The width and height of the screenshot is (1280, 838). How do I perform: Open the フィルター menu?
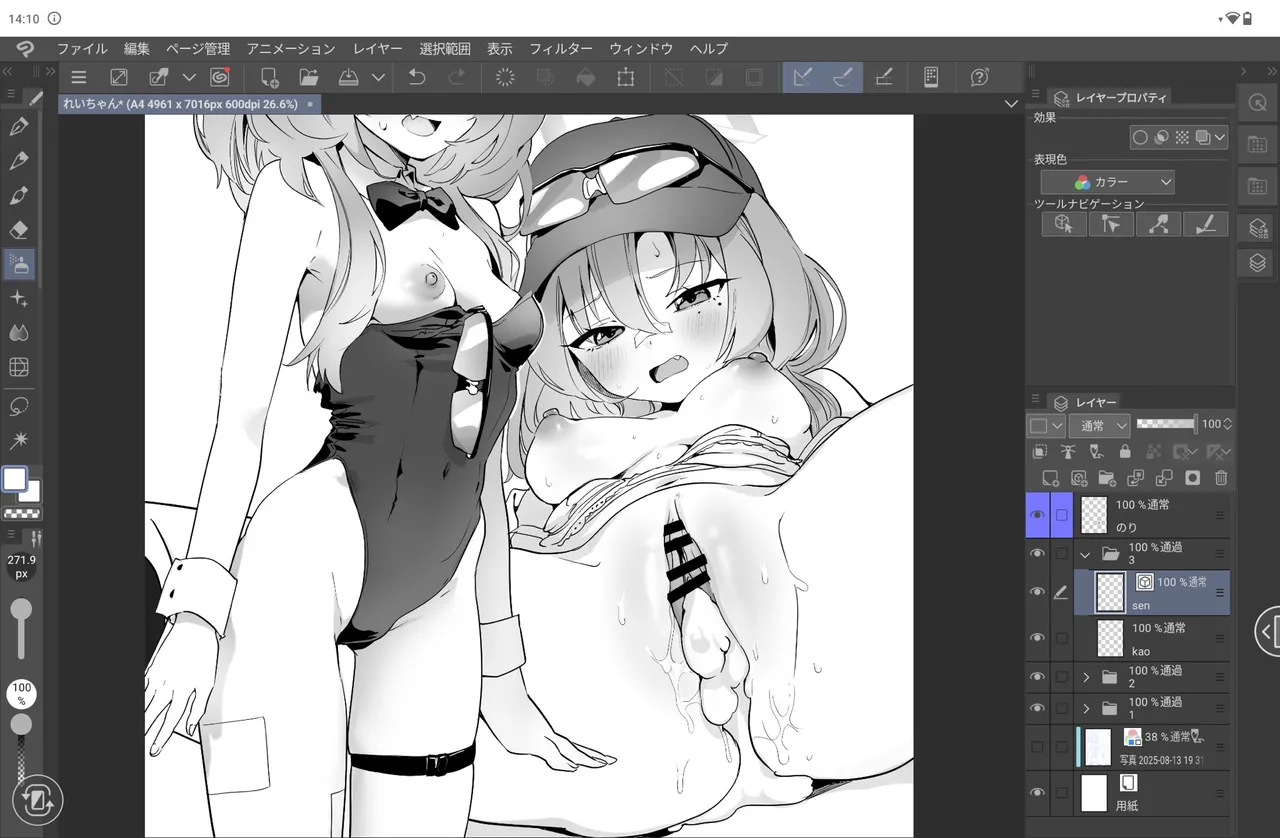560,48
